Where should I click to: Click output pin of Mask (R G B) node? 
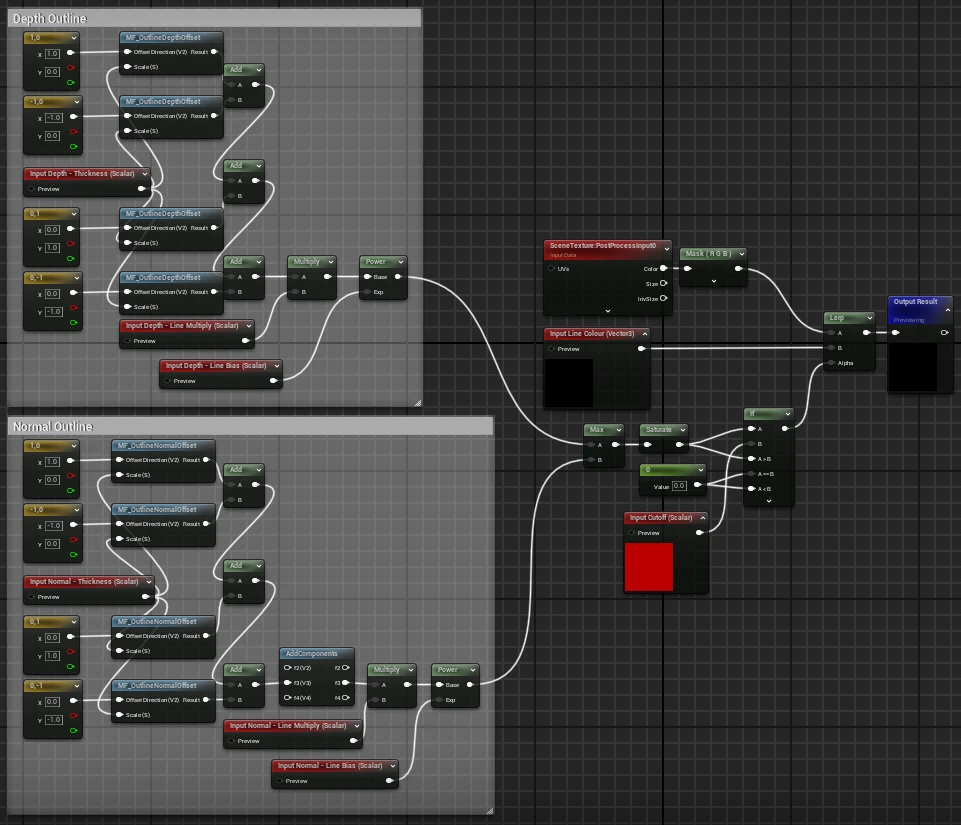(x=739, y=268)
